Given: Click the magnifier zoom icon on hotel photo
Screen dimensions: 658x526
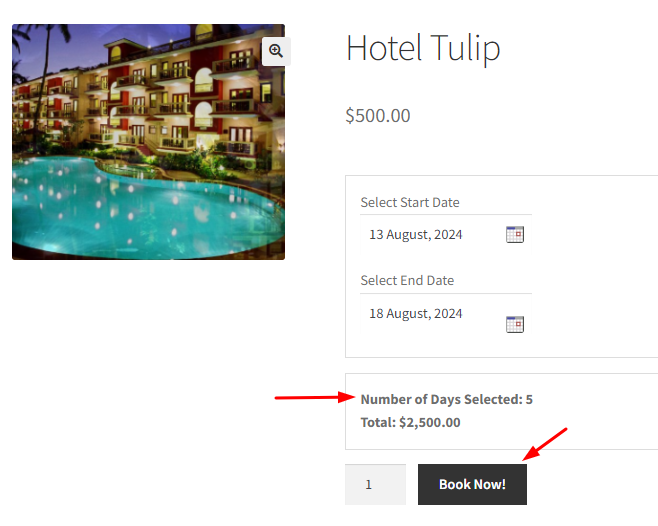Looking at the screenshot, I should coord(276,51).
